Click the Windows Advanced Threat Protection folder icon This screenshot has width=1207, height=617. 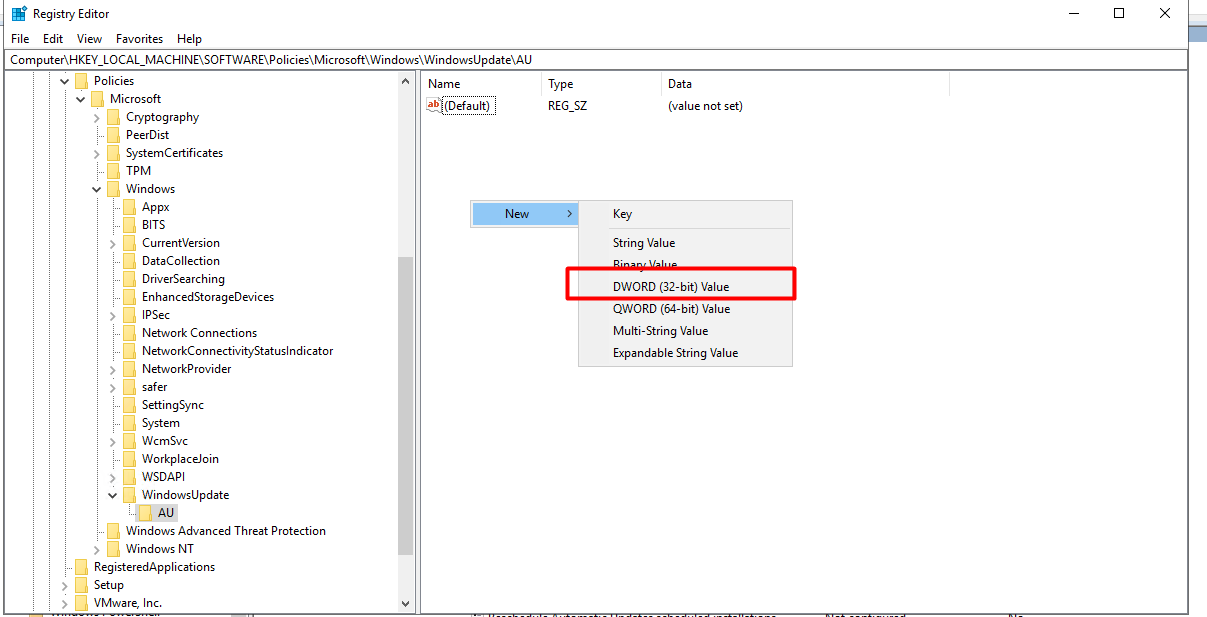click(x=114, y=531)
